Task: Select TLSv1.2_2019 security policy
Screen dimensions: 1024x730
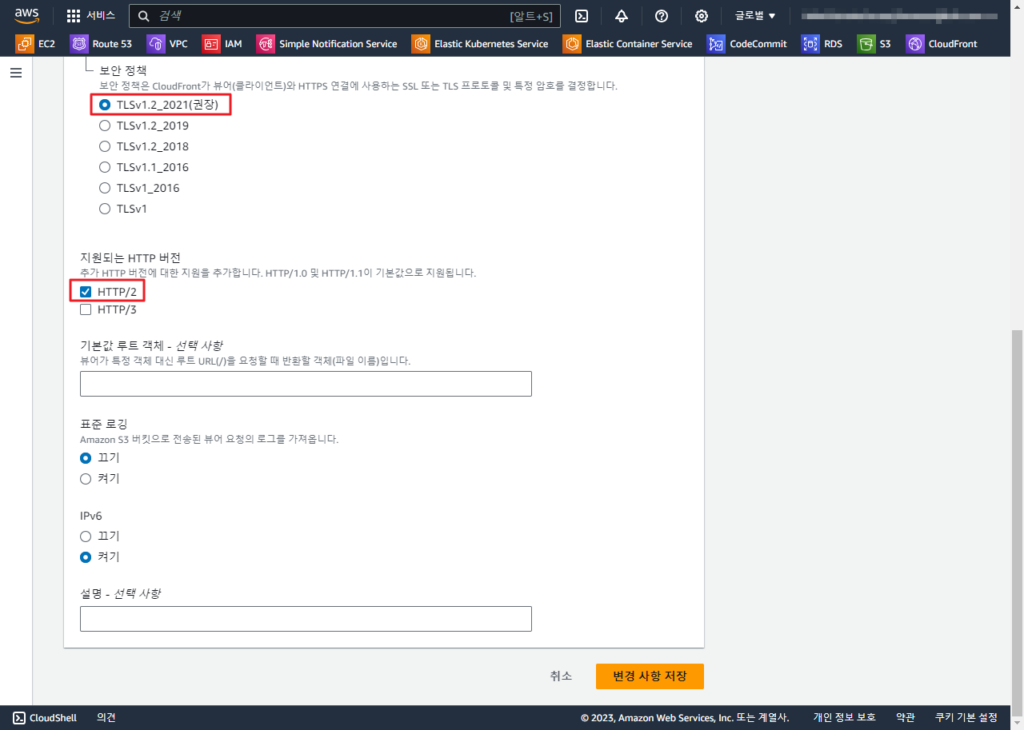Action: tap(104, 125)
